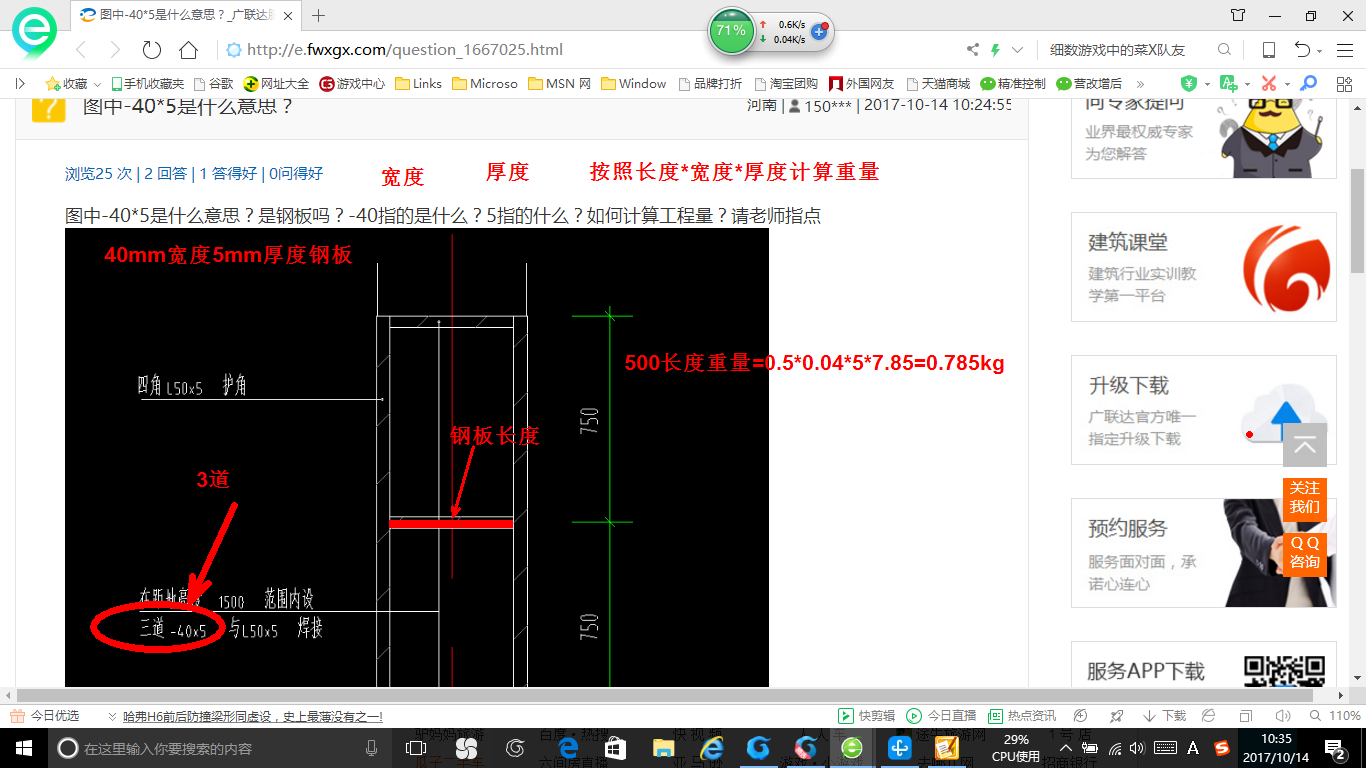The width and height of the screenshot is (1366, 768).
Task: Click the 110% zoom level
Action: click(1336, 716)
